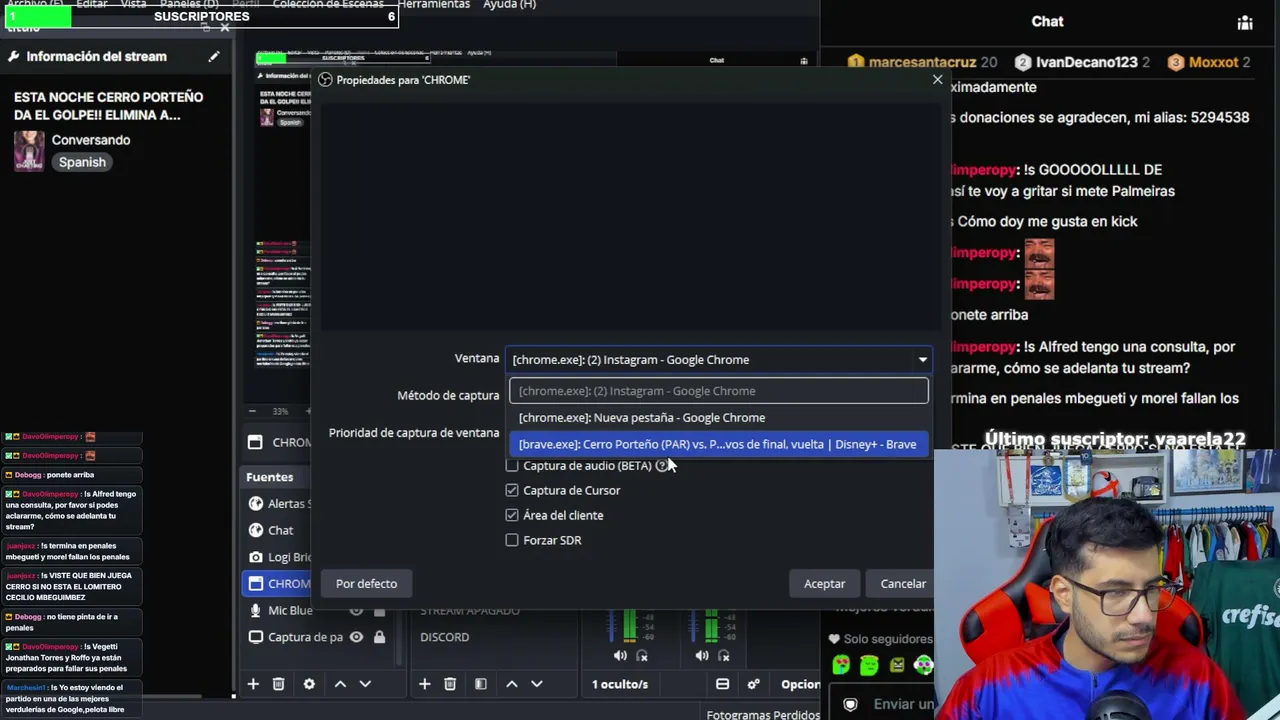Viewport: 1280px width, 720px height.
Task: Add a new source with the plus icon
Action: [253, 684]
